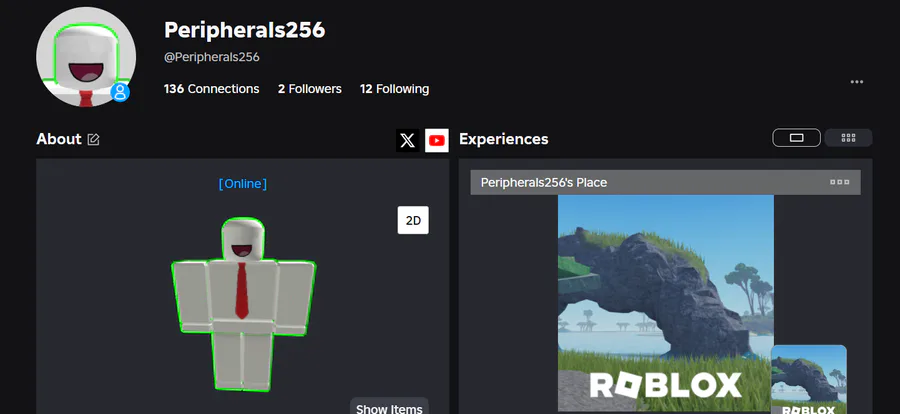Toggle avatar viewer to 2D

tap(413, 220)
